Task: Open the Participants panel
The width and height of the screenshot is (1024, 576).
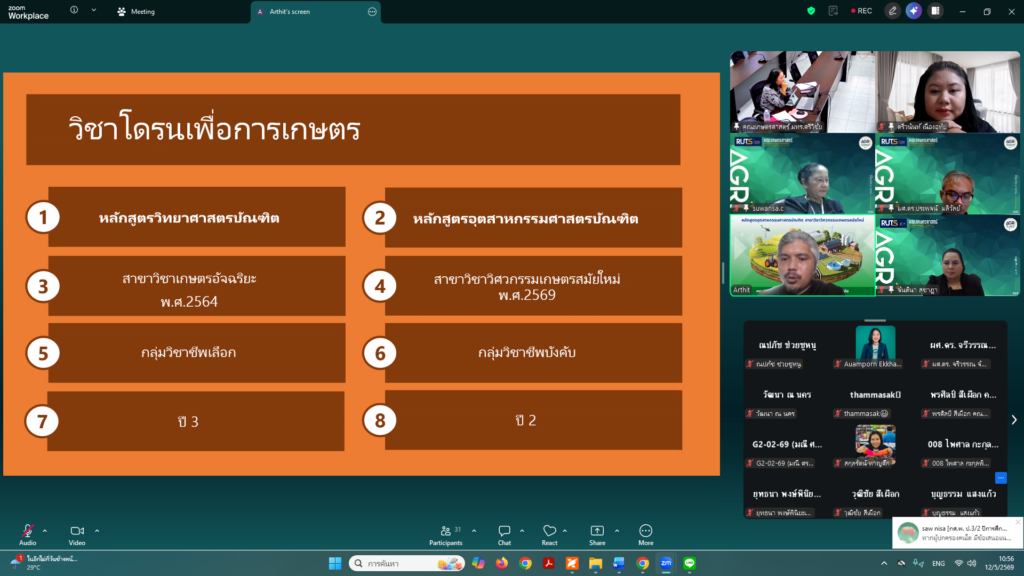Action: 446,534
